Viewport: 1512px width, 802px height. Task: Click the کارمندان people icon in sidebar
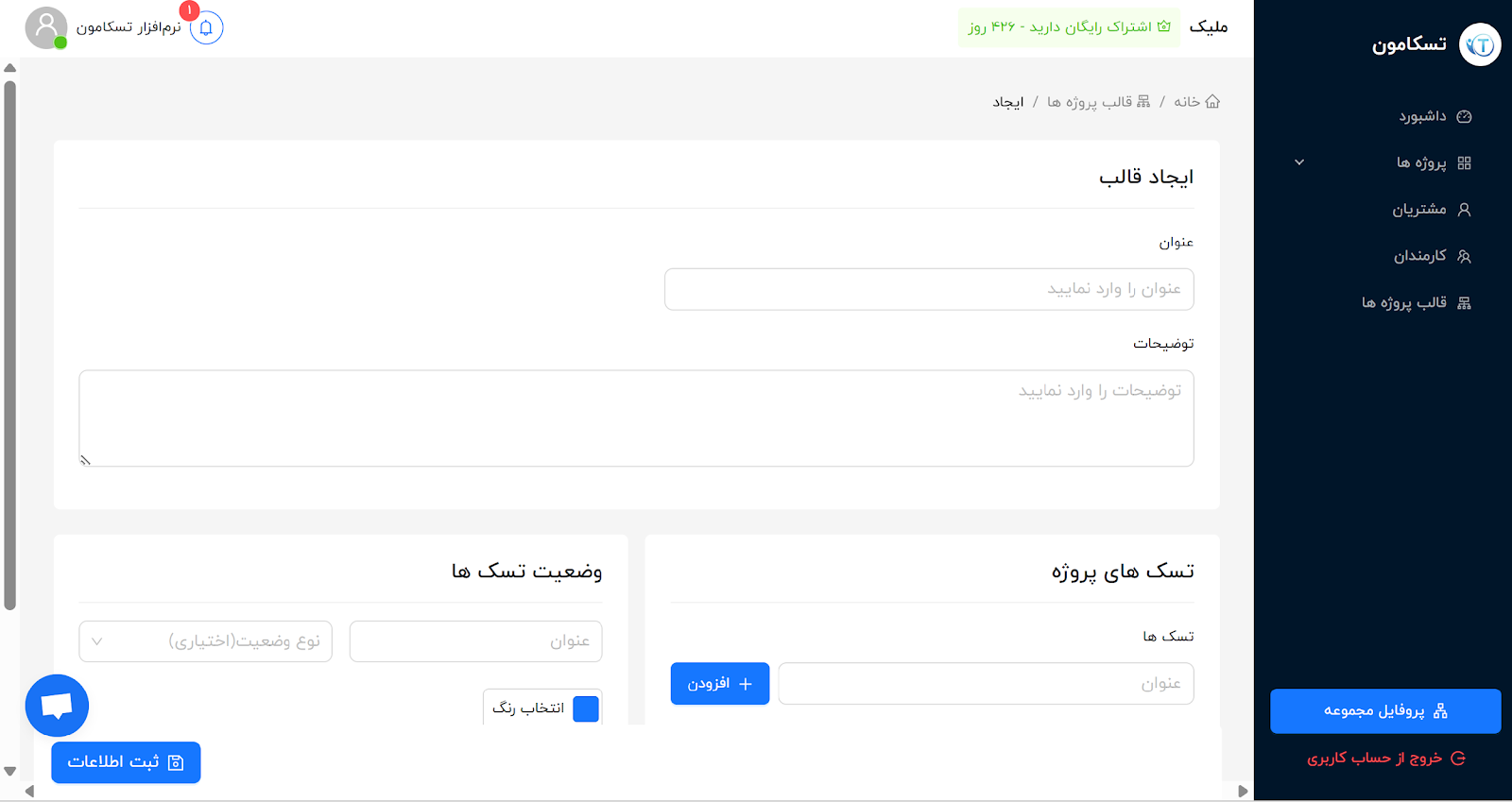[x=1464, y=255]
